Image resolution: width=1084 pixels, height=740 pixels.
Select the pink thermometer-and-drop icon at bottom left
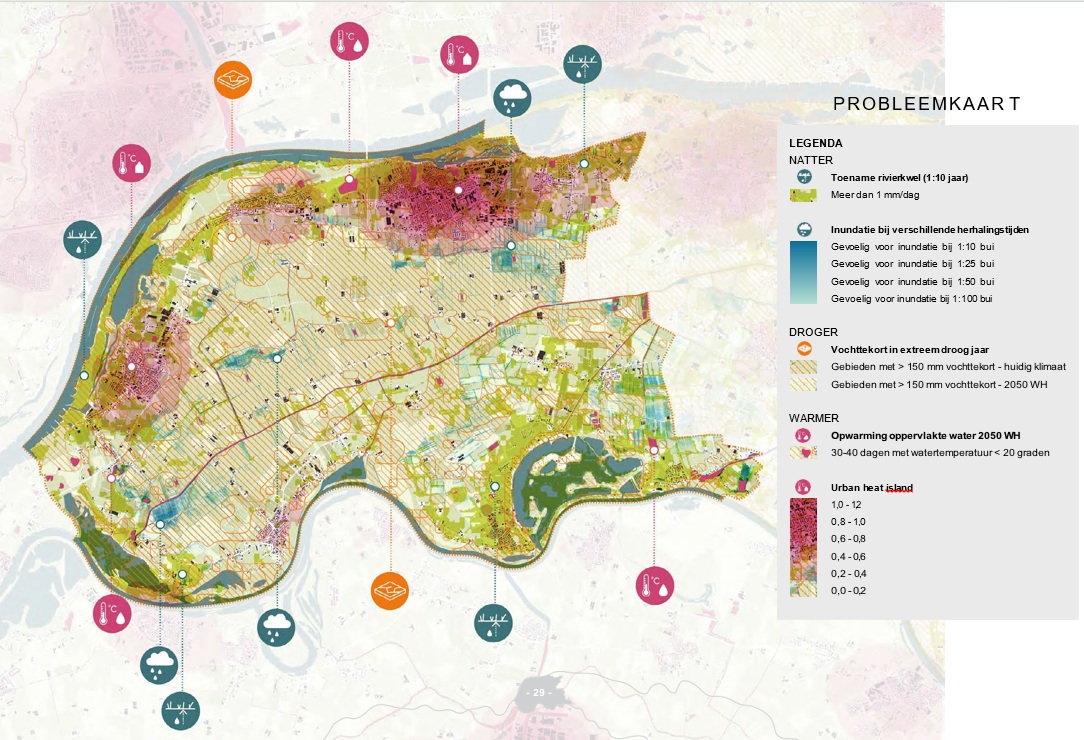(112, 613)
